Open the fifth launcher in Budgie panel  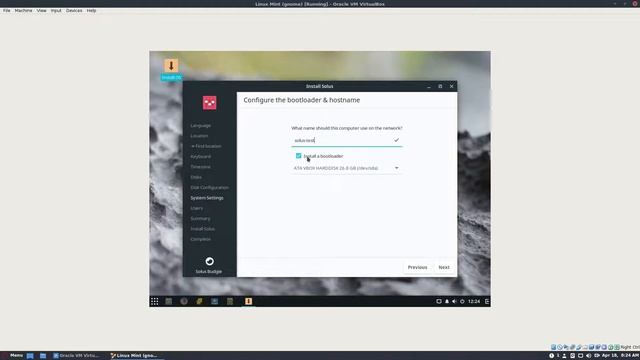click(x=230, y=301)
